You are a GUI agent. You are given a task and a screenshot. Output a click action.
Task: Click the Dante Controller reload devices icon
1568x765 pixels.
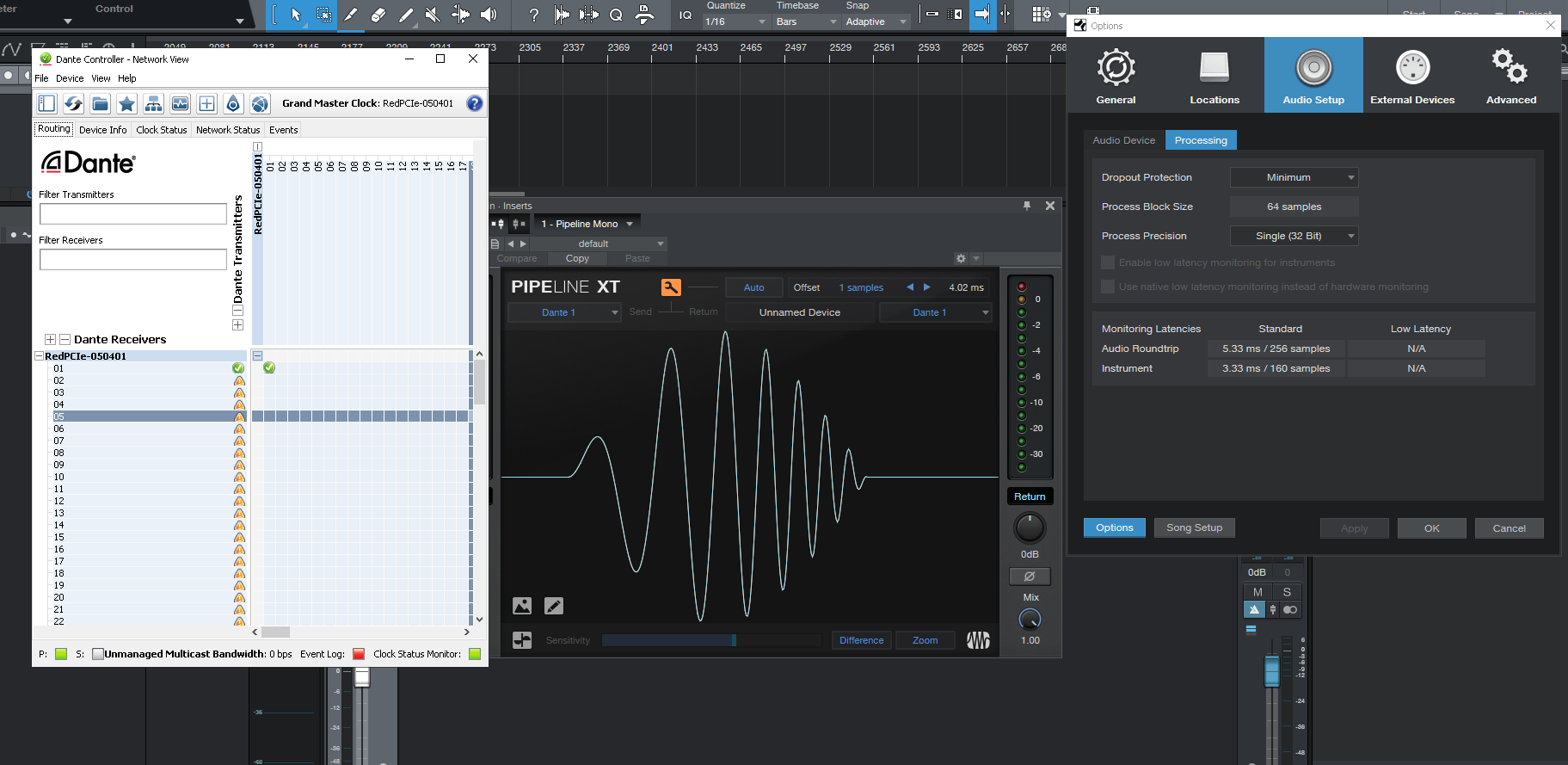point(73,104)
